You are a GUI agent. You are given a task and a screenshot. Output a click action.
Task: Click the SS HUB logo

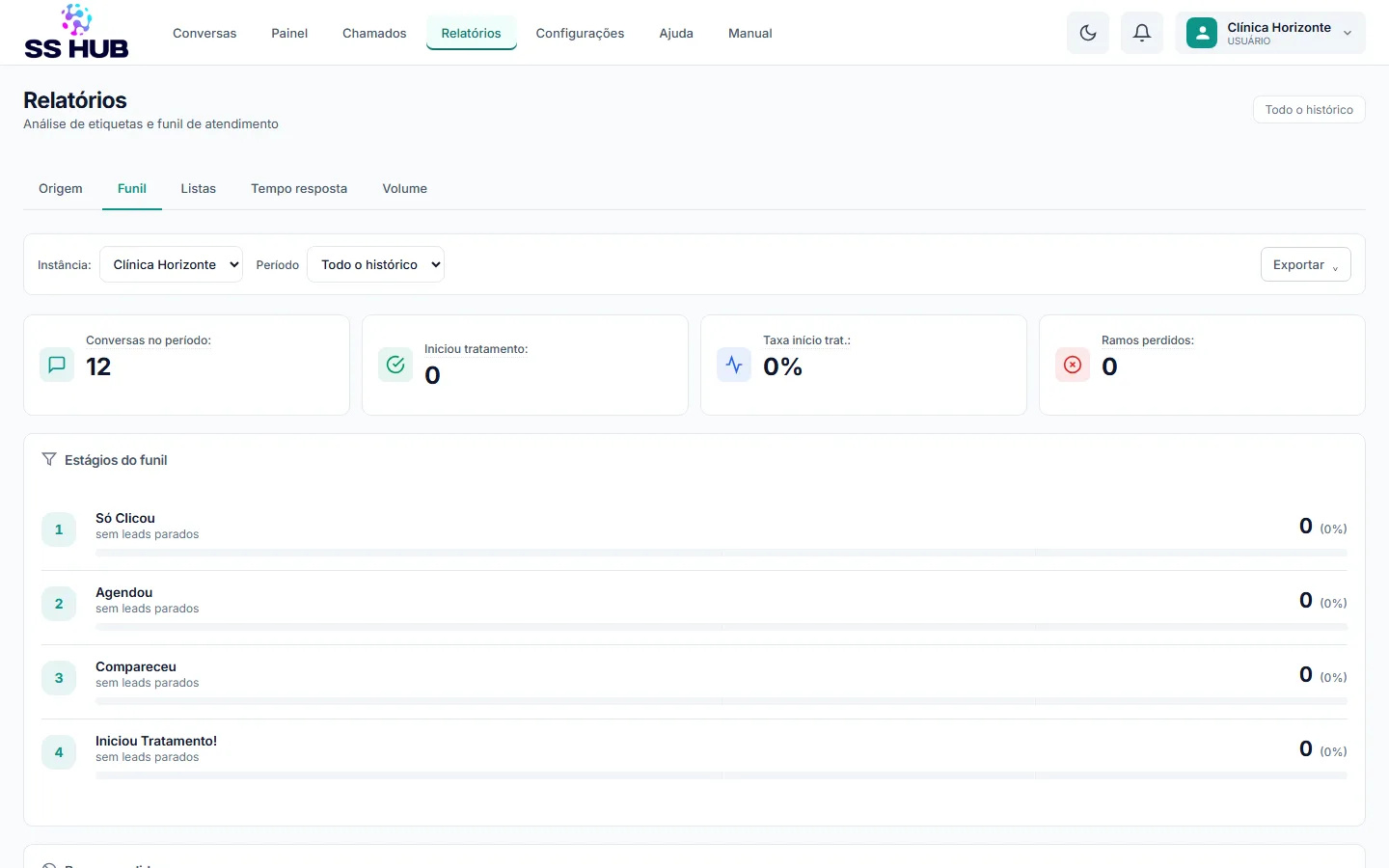tap(76, 32)
